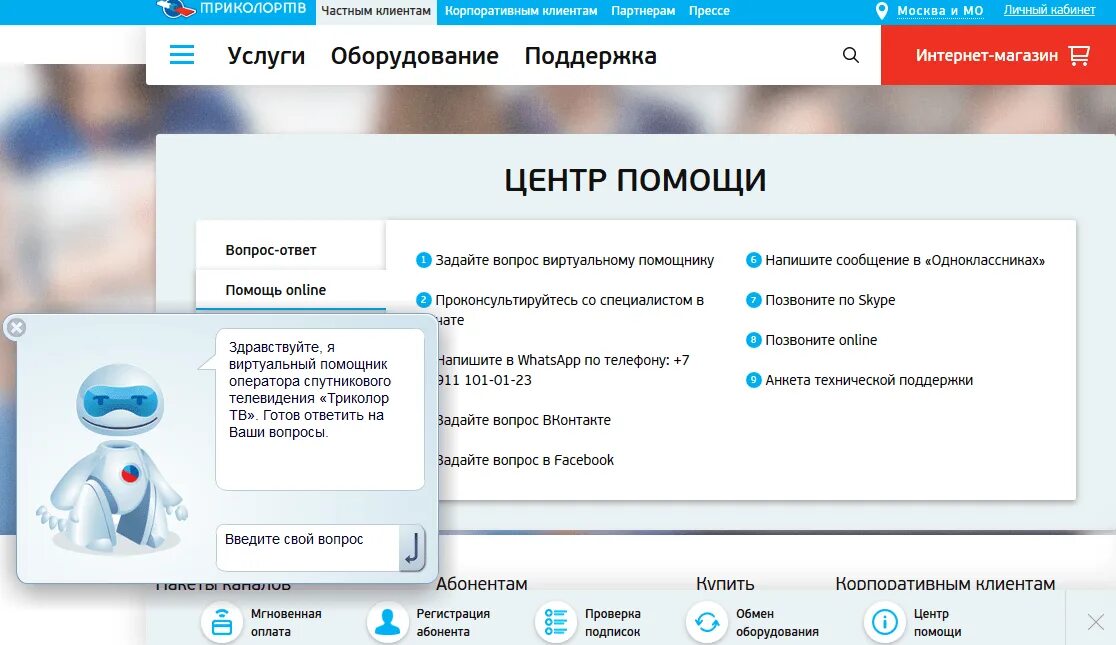Click Задайте вопрос в Facebook

[525, 460]
